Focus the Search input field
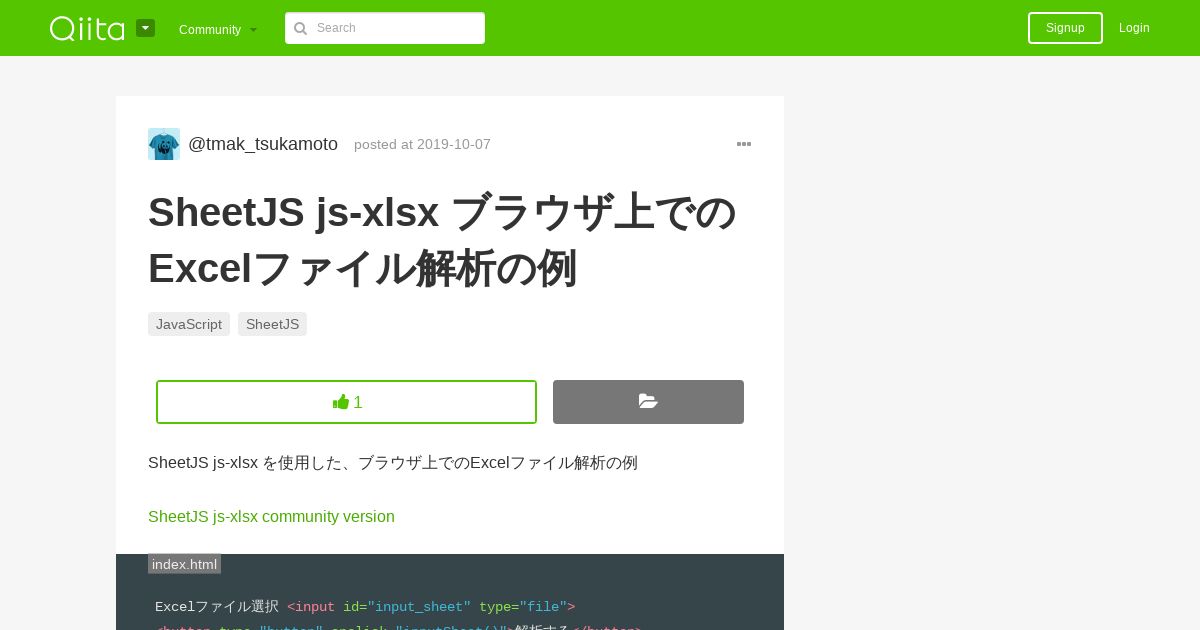 click(385, 28)
